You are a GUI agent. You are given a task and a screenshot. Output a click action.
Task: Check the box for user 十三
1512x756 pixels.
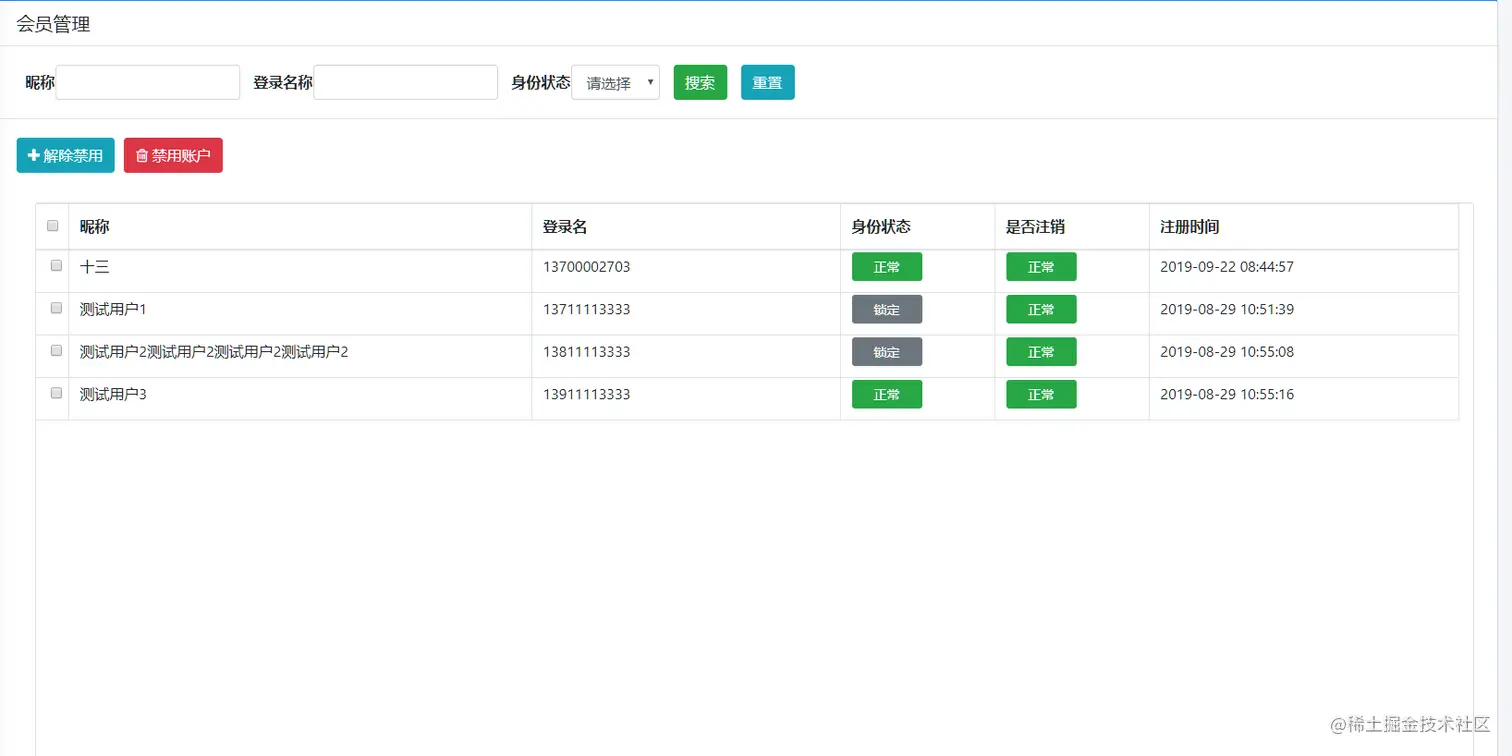pyautogui.click(x=56, y=266)
